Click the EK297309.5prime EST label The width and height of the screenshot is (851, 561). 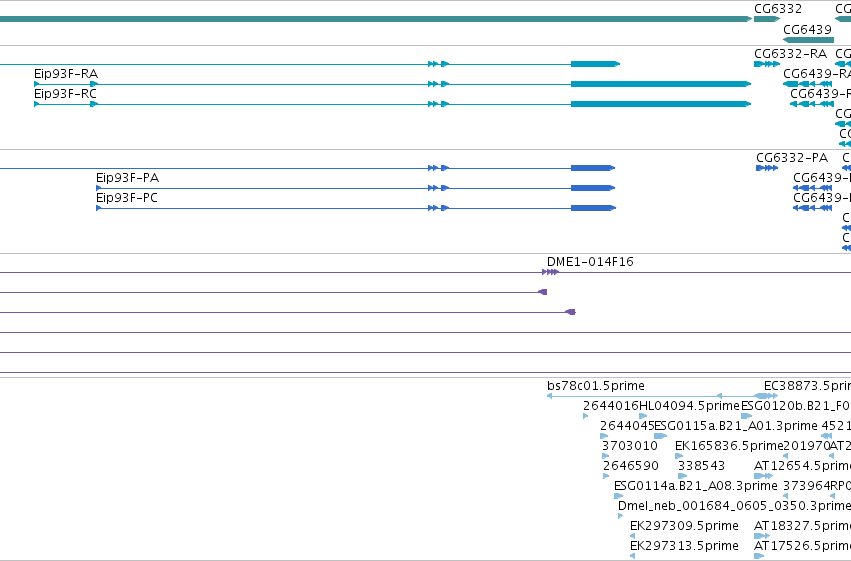pyautogui.click(x=684, y=526)
